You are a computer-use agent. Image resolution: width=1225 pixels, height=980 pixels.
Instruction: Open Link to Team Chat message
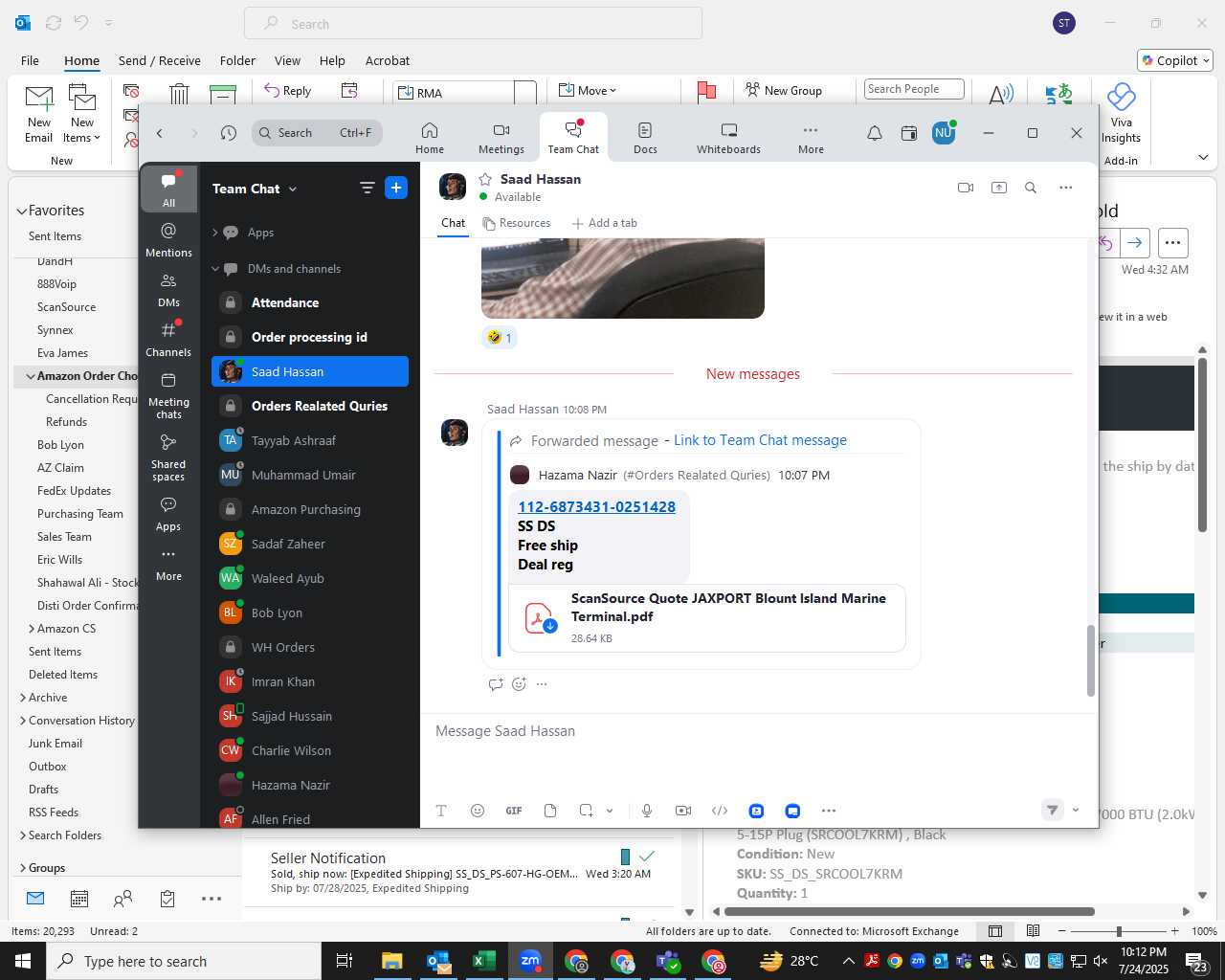click(x=760, y=440)
